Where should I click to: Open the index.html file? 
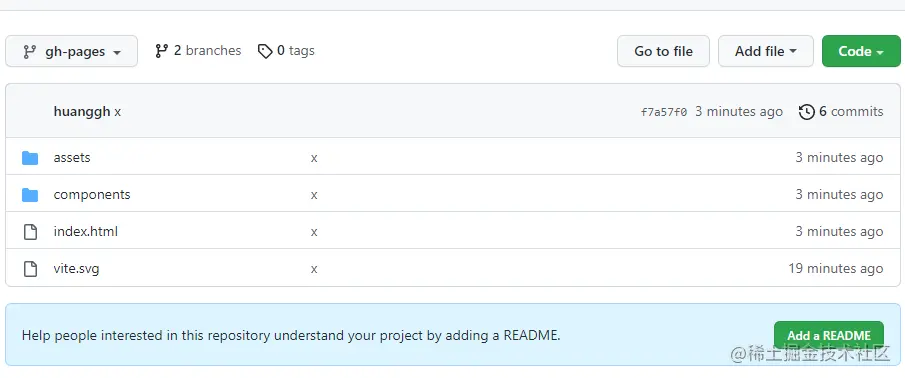click(x=85, y=231)
